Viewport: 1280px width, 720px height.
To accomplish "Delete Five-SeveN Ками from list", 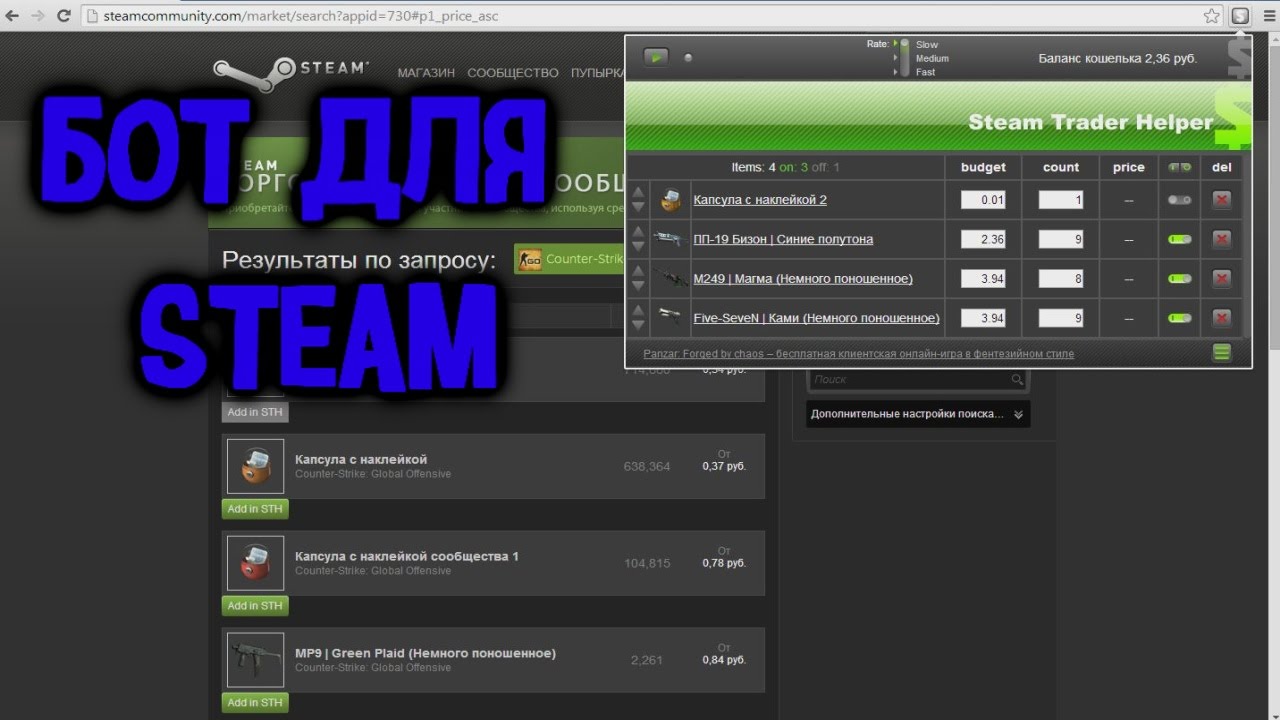I will [x=1221, y=318].
